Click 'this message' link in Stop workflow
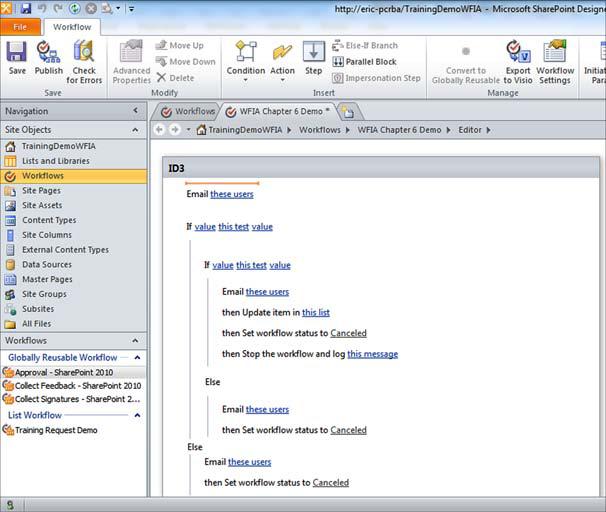606x512 pixels. pyautogui.click(x=373, y=354)
